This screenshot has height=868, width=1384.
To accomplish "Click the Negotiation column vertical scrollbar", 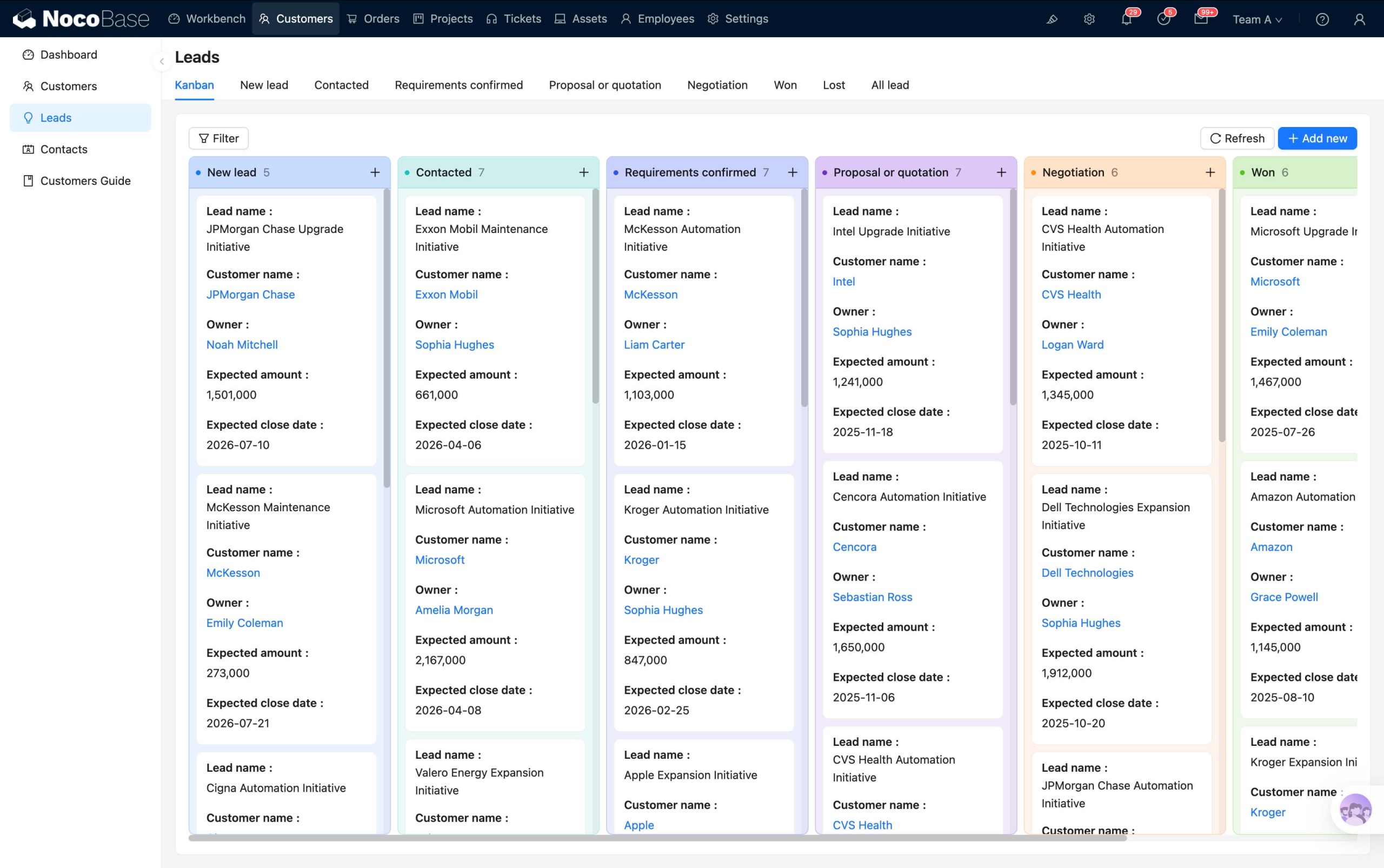I will point(1221,316).
